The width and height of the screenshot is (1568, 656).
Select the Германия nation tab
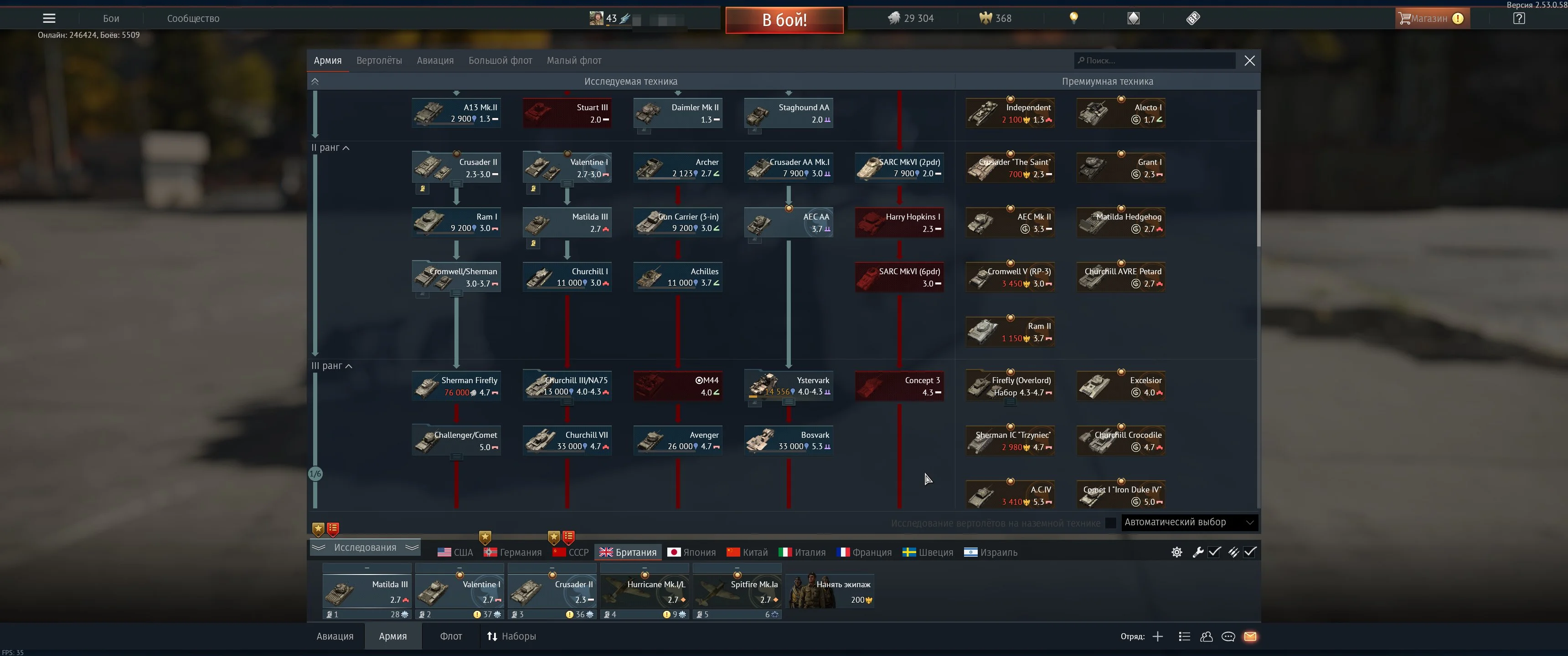pyautogui.click(x=512, y=553)
